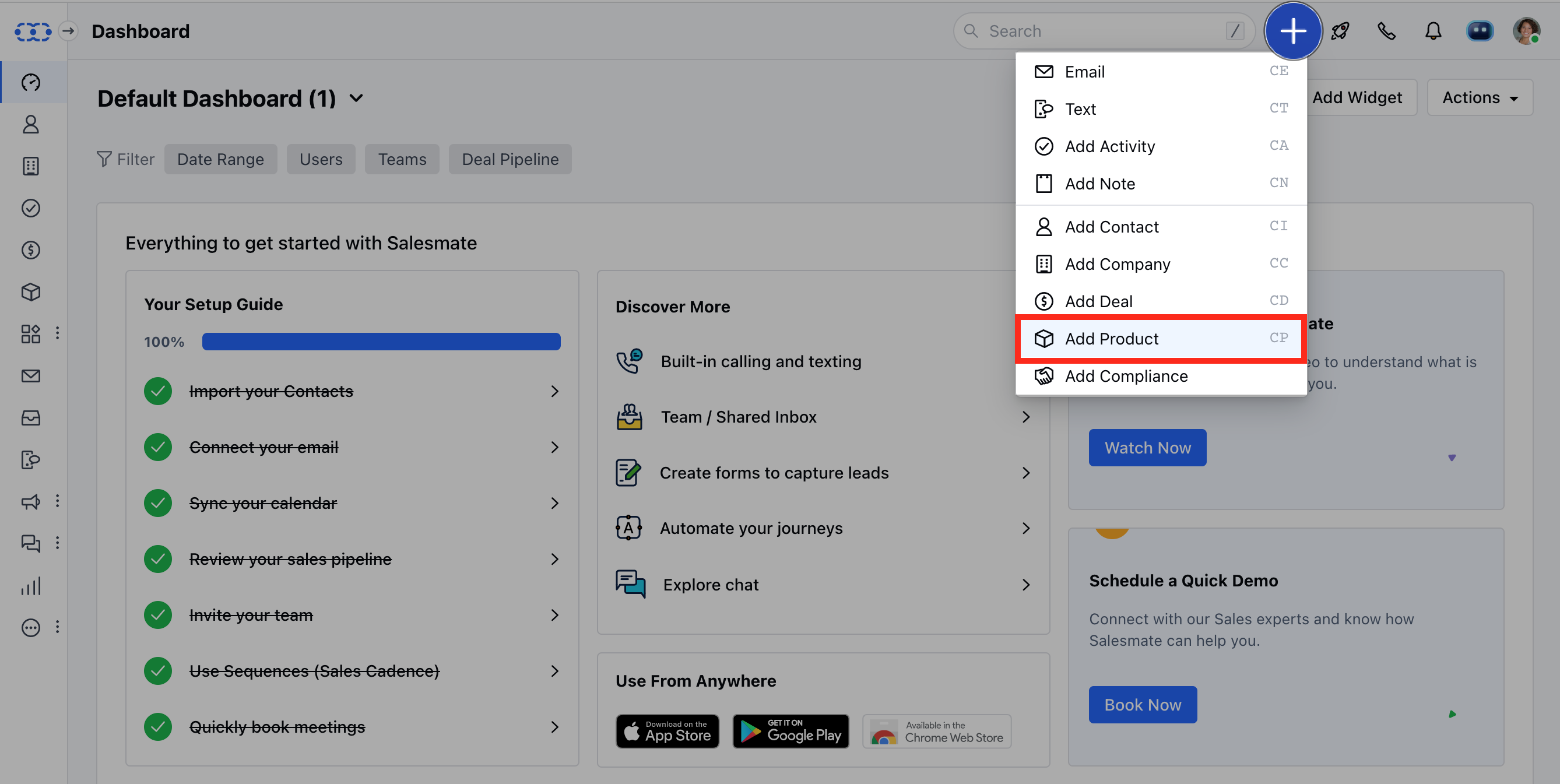Viewport: 1560px width, 784px height.
Task: Click the blue plus quick-add button
Action: 1293,31
